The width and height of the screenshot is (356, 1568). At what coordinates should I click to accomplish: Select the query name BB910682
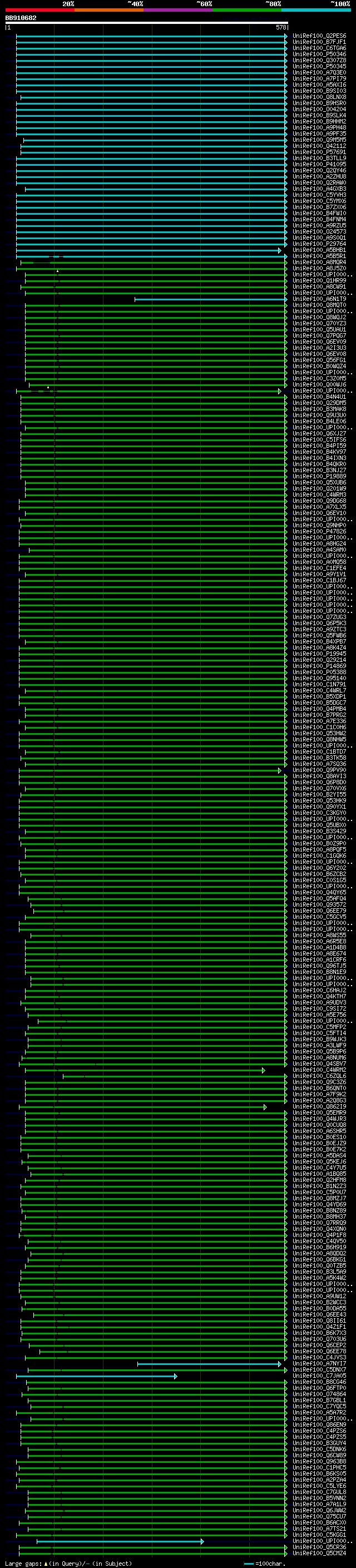pyautogui.click(x=21, y=18)
